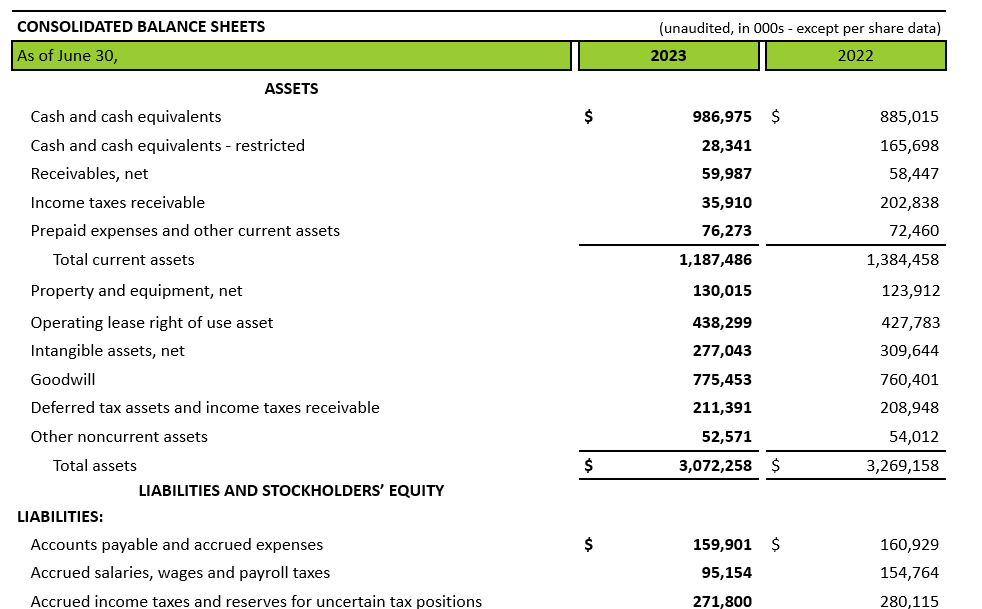Click 2022 other noncurrent assets value 54,012
The height and width of the screenshot is (609, 982).
pyautogui.click(x=913, y=437)
